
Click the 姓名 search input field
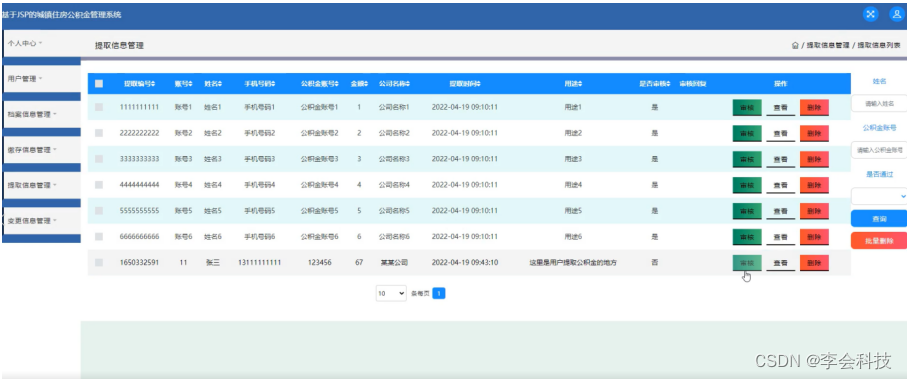879,103
